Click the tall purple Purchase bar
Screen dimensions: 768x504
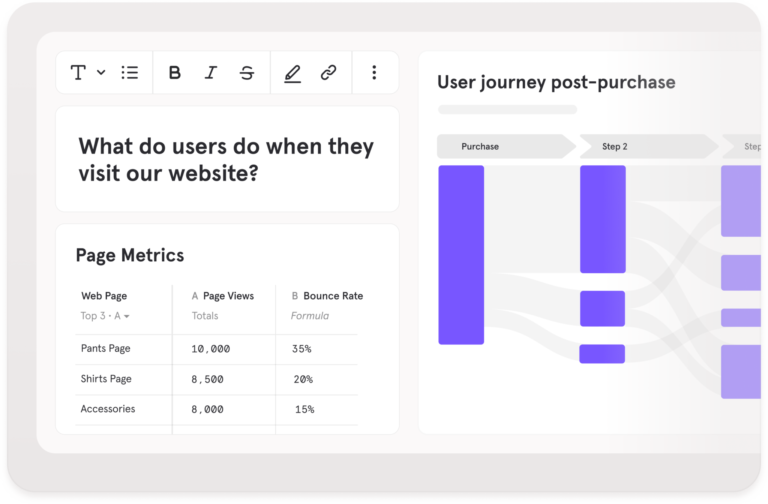tap(461, 255)
